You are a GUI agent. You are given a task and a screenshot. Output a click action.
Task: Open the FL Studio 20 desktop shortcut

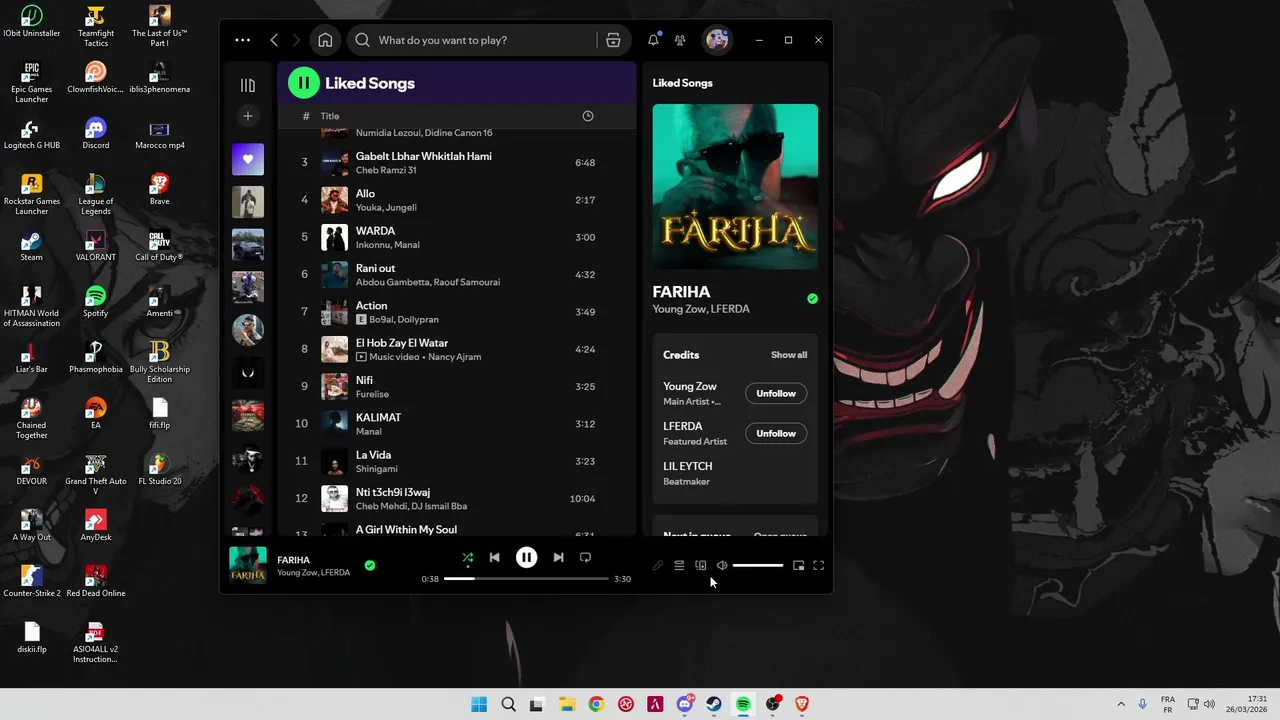click(159, 469)
